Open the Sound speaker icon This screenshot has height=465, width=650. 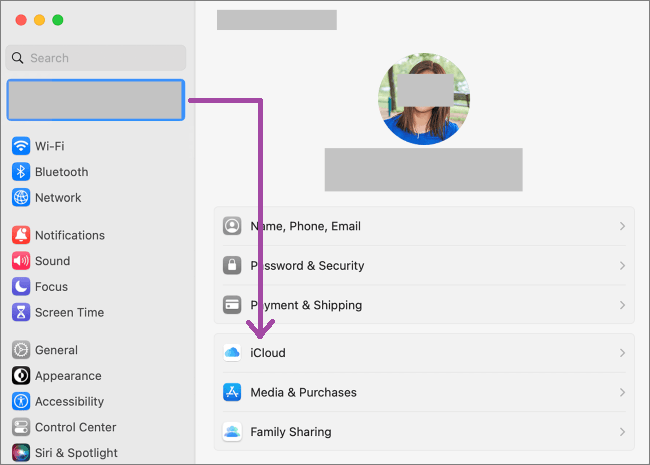[x=21, y=261]
